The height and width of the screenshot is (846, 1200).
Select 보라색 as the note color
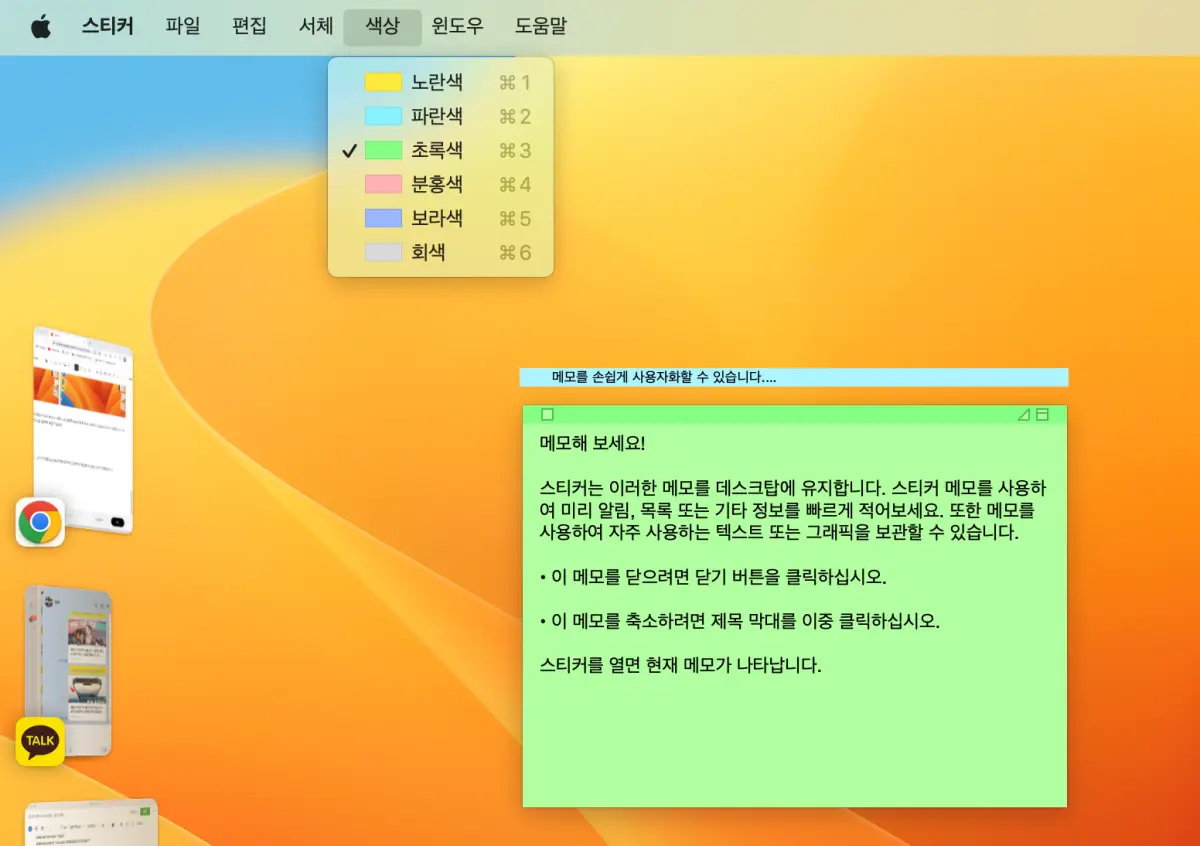click(435, 218)
